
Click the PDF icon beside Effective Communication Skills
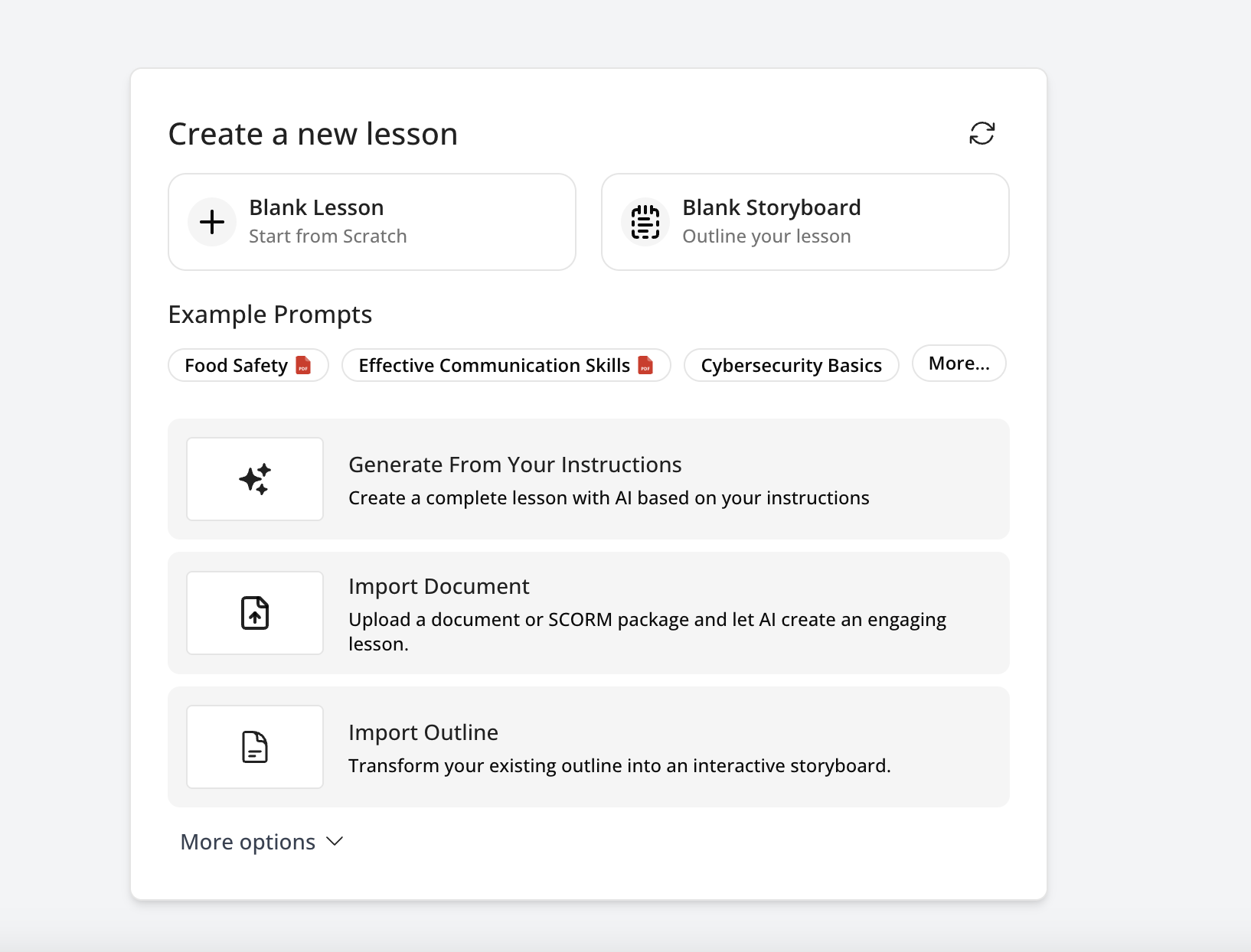[x=645, y=365]
